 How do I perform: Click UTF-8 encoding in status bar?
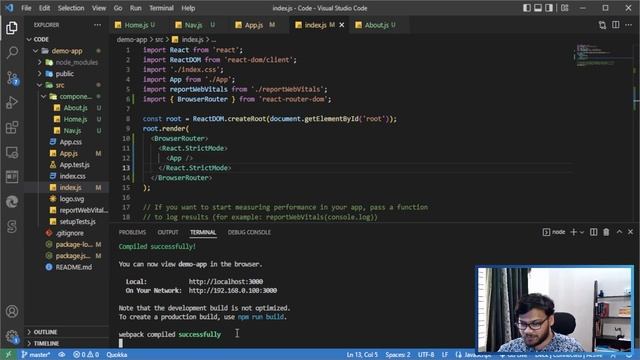pyautogui.click(x=426, y=354)
